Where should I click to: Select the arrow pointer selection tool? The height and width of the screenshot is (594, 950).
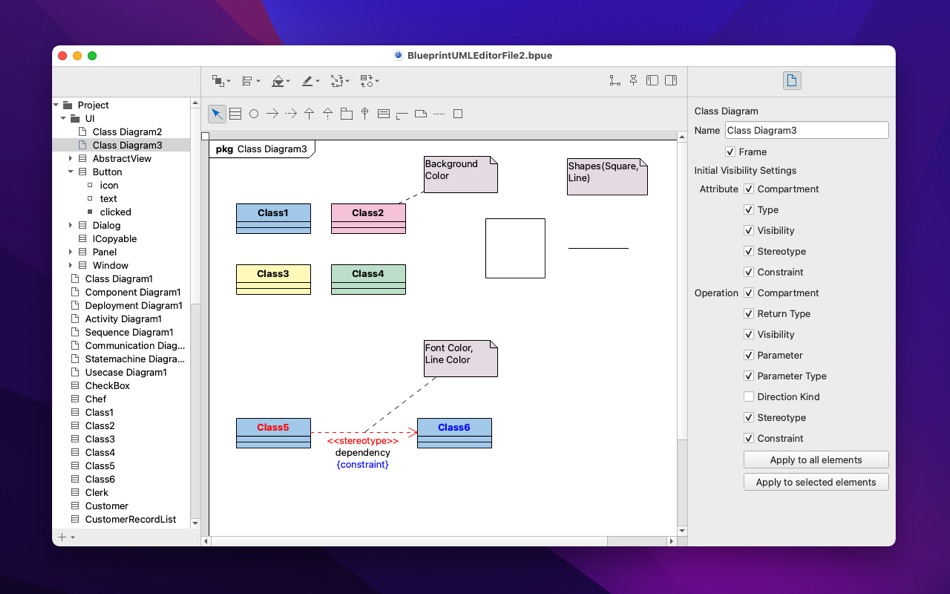pyautogui.click(x=216, y=113)
